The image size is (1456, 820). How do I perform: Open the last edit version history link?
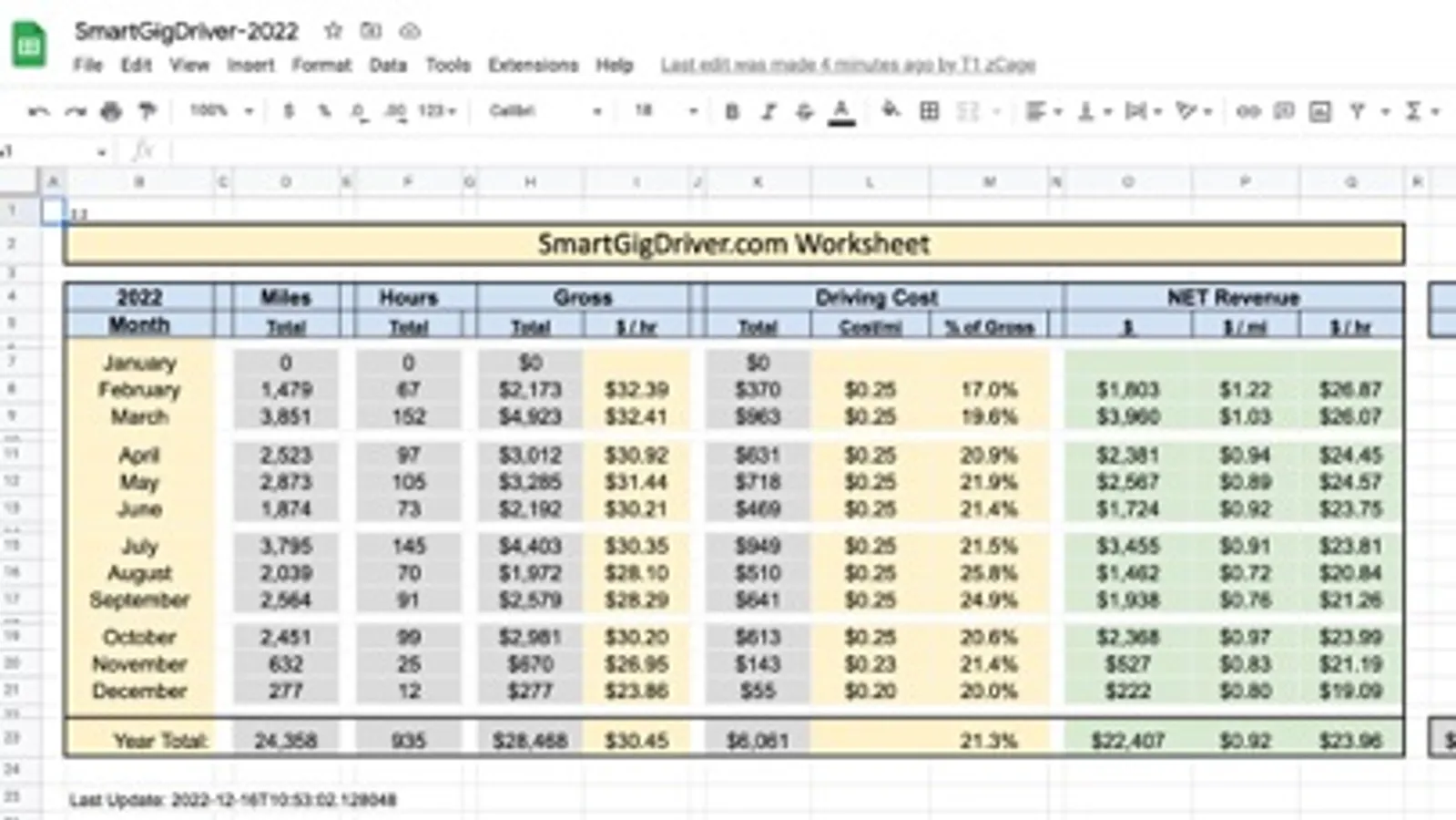tap(849, 65)
